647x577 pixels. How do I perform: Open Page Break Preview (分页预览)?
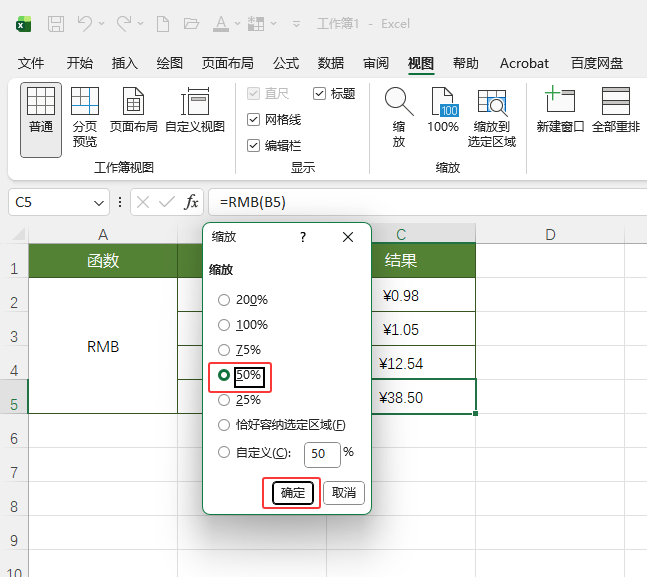(85, 118)
